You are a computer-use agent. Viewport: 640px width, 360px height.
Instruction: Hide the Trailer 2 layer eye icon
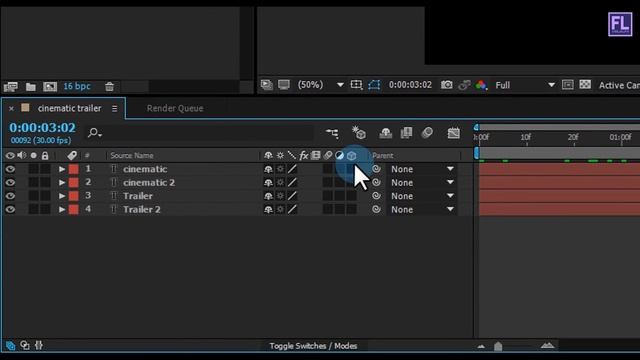click(10, 209)
